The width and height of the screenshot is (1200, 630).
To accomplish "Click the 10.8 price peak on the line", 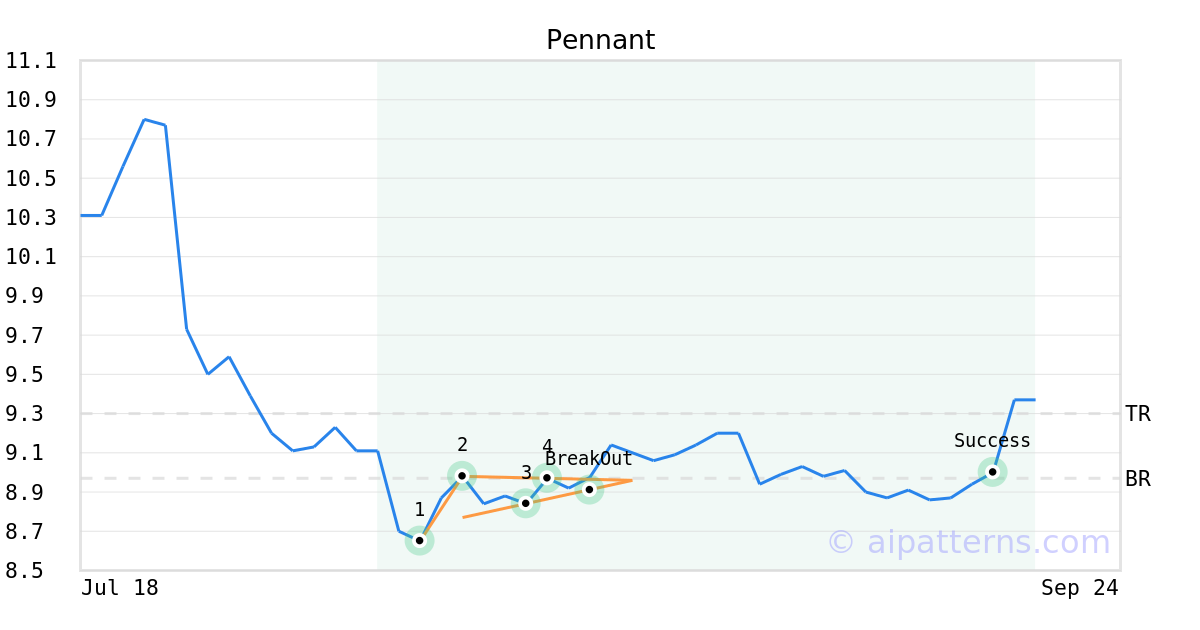I will point(144,119).
